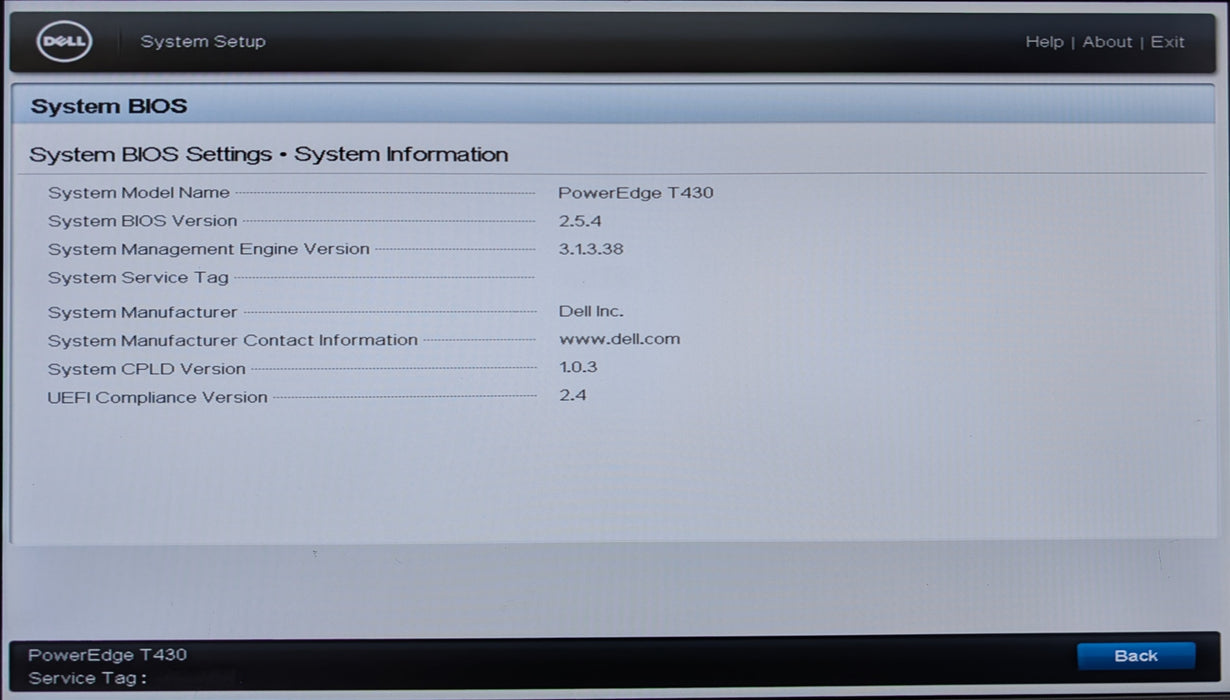This screenshot has height=700, width=1230.
Task: Click the www.dell.com value
Action: (x=620, y=339)
